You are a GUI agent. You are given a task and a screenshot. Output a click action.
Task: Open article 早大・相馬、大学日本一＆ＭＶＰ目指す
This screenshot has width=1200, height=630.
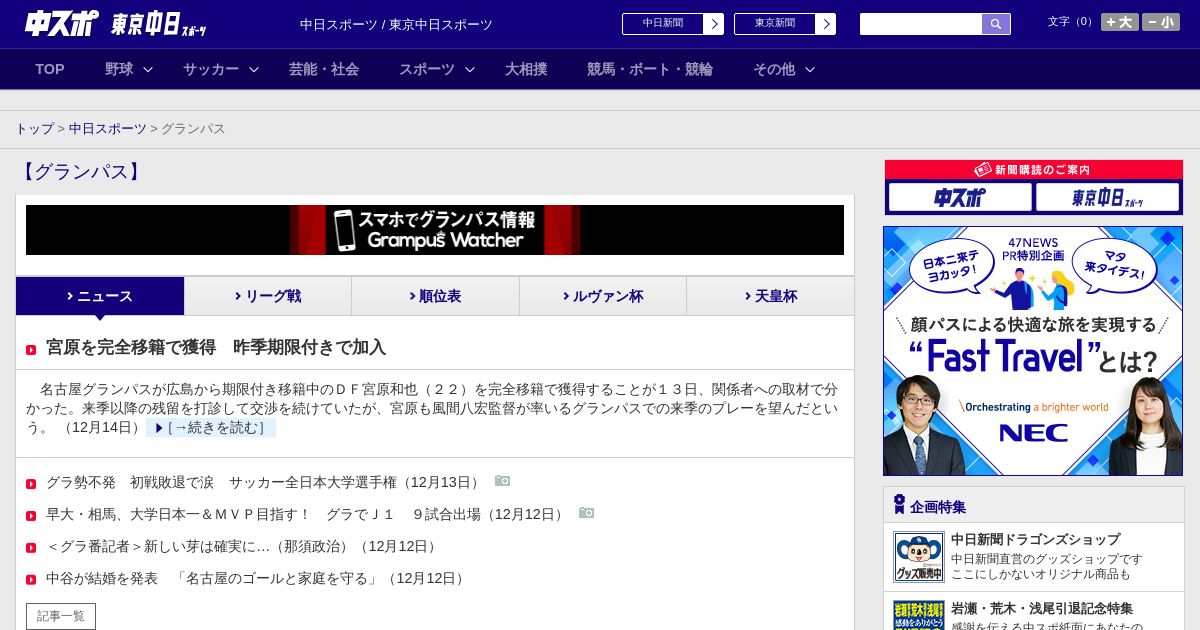[307, 514]
